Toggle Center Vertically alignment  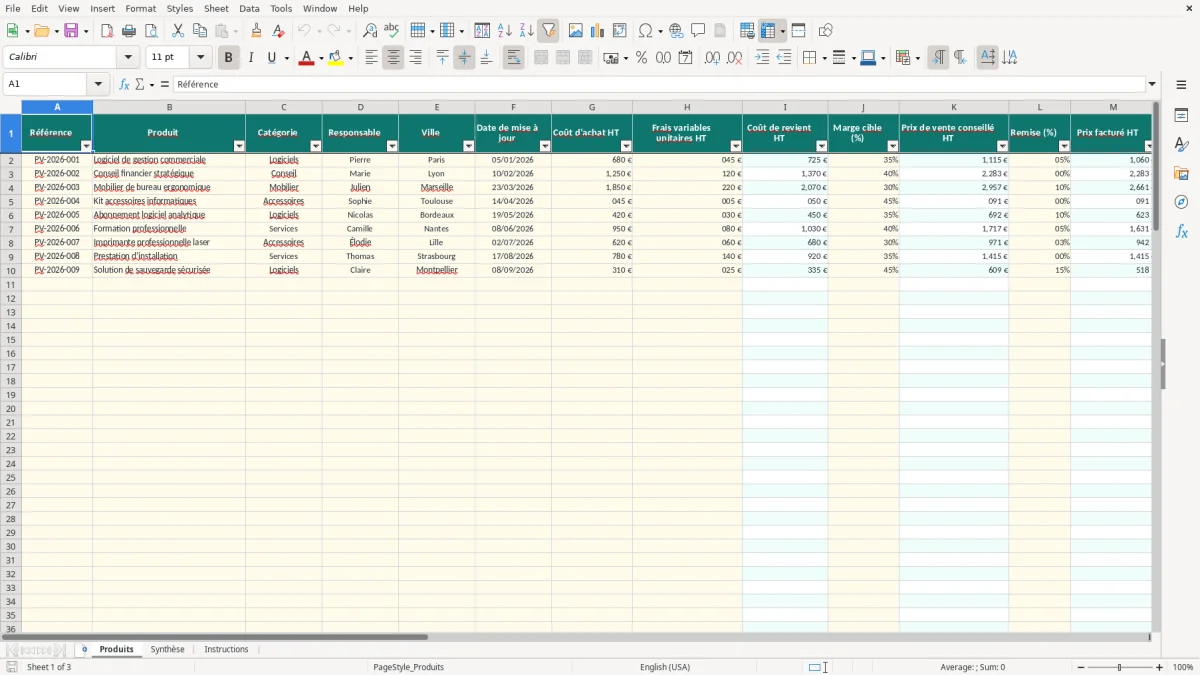pyautogui.click(x=464, y=58)
